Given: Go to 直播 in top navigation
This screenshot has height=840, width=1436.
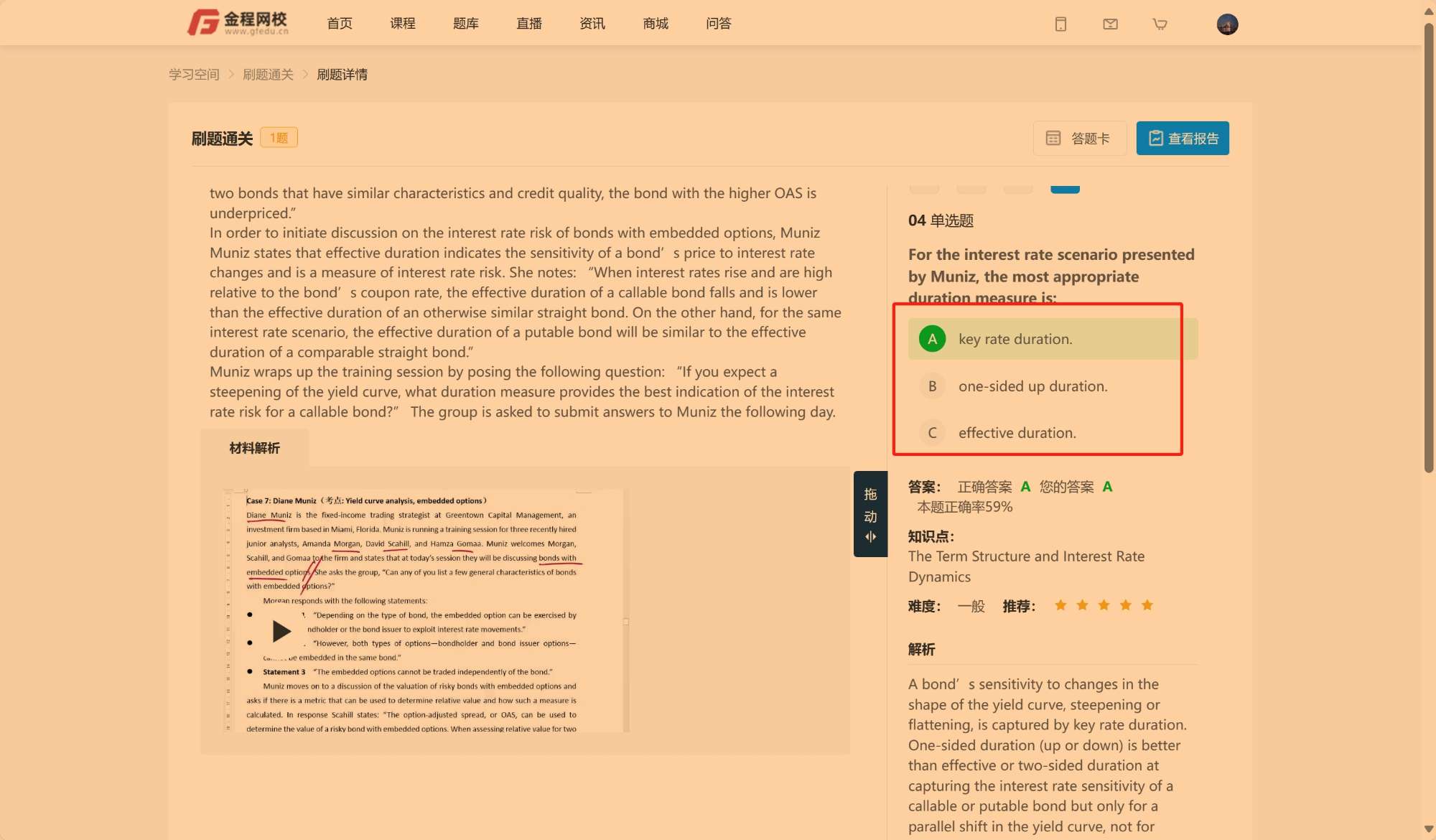Looking at the screenshot, I should tap(529, 24).
